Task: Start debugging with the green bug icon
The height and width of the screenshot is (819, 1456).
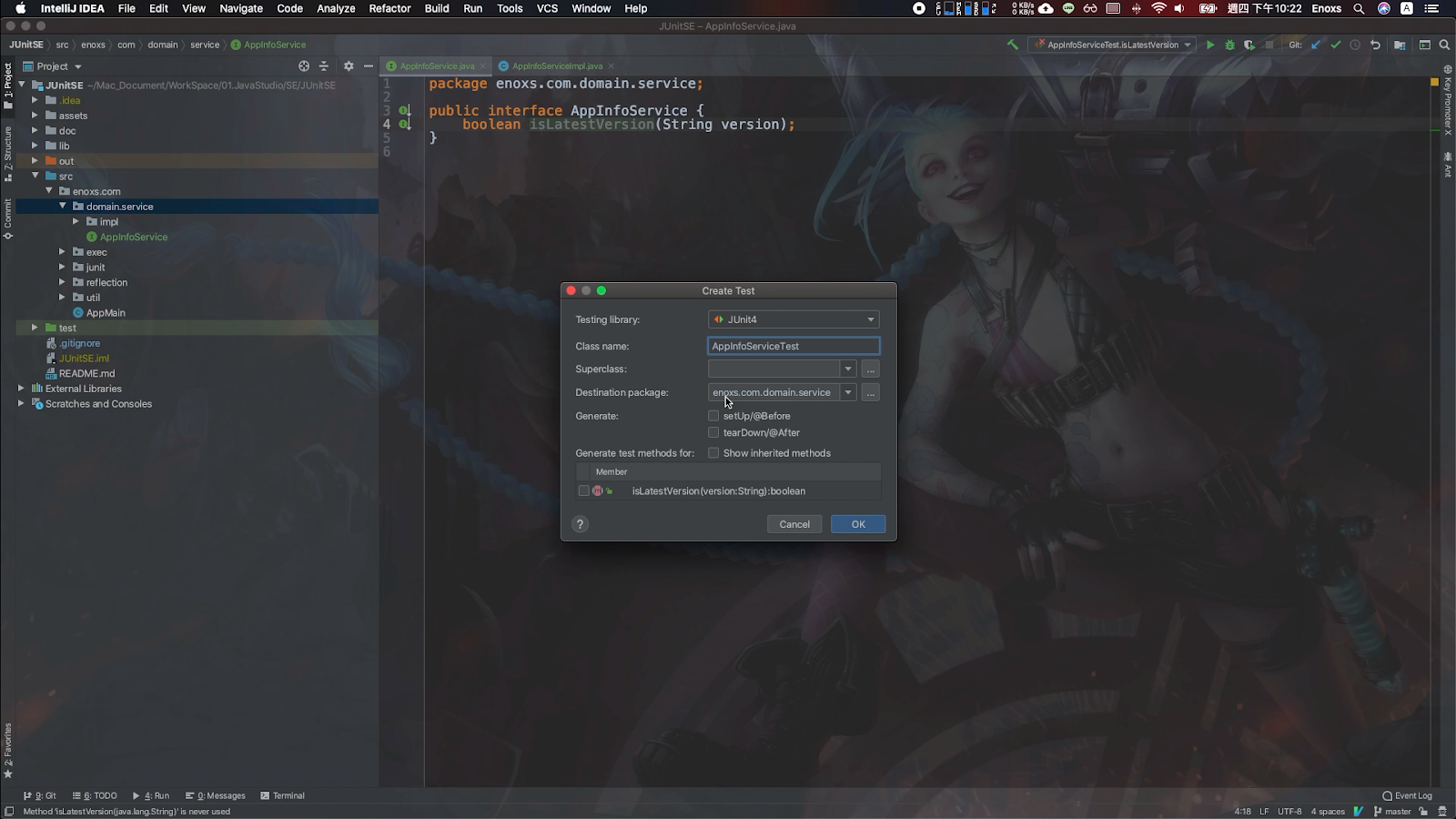Action: click(1229, 45)
